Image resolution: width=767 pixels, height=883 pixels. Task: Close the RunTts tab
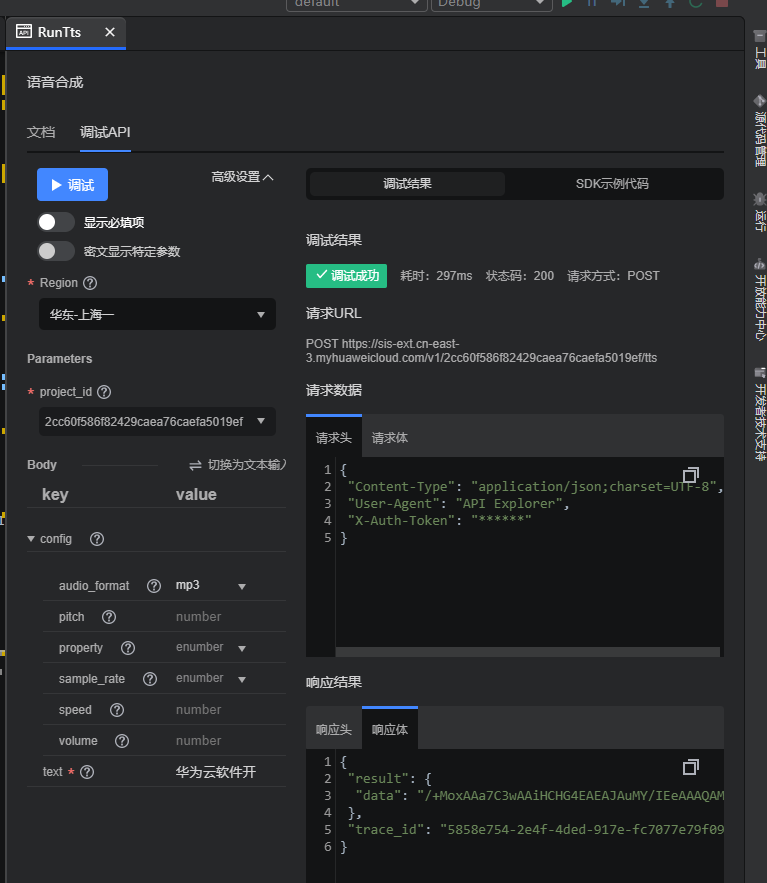point(110,32)
